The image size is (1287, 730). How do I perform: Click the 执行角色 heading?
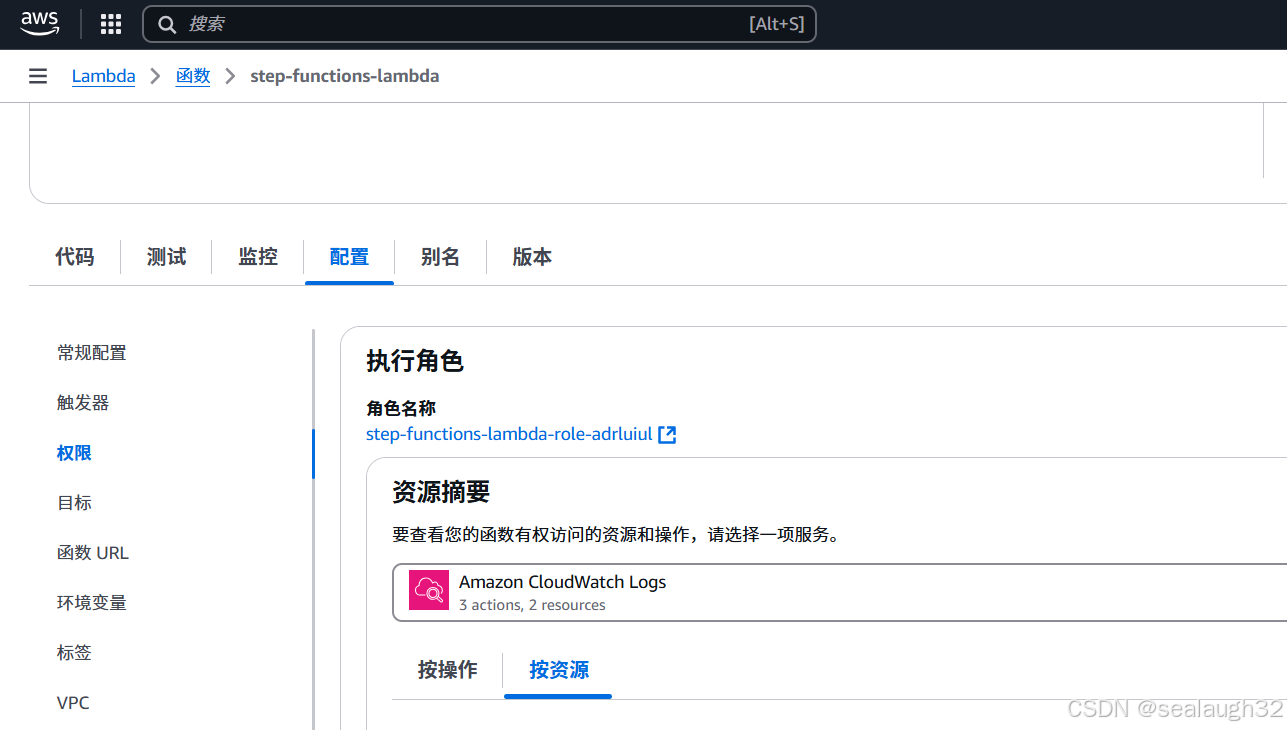click(x=415, y=361)
